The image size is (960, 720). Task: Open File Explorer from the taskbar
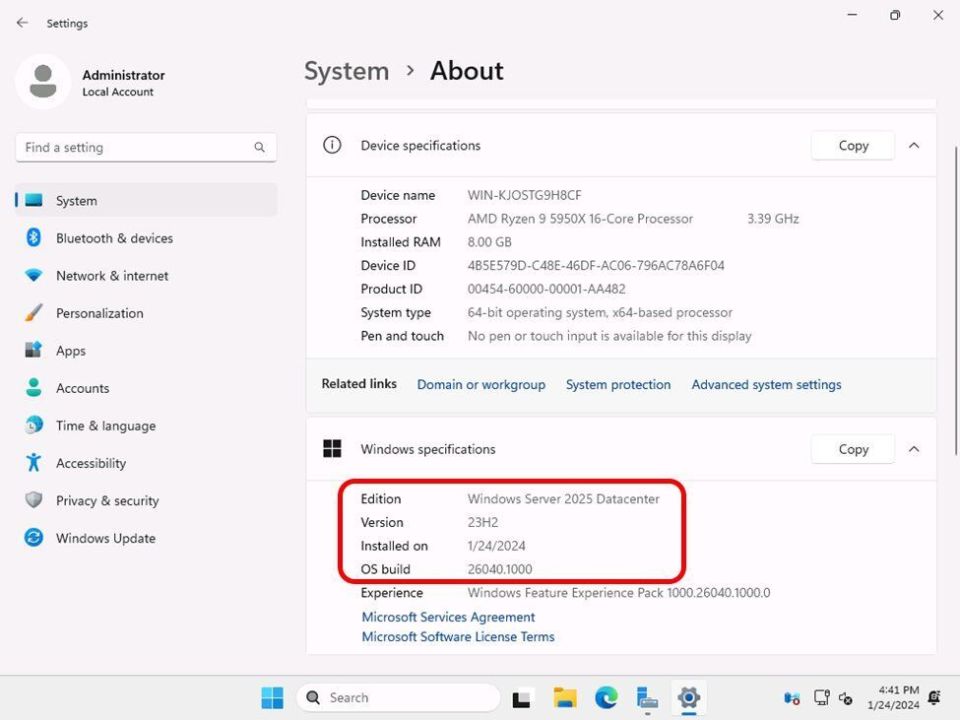pyautogui.click(x=564, y=697)
